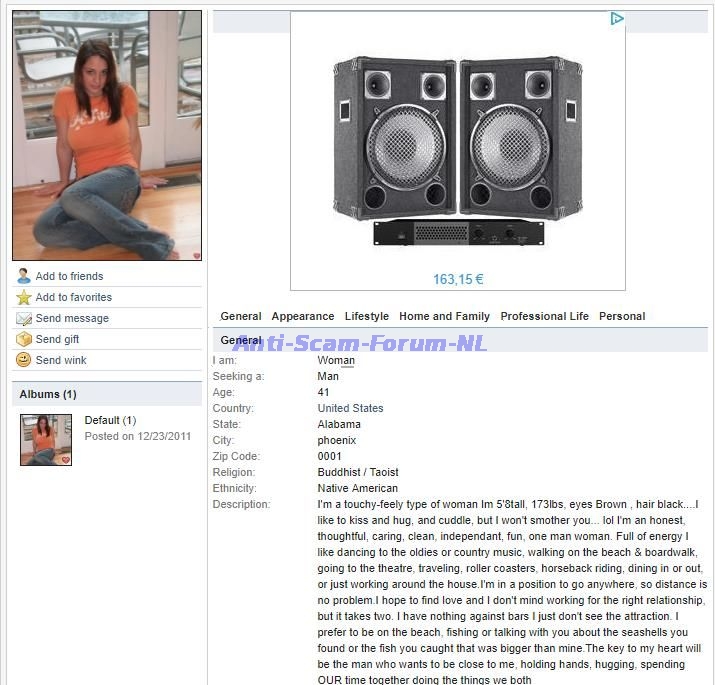Screen dimensions: 715x685
Task: Click the Send gift box icon
Action: 24,339
